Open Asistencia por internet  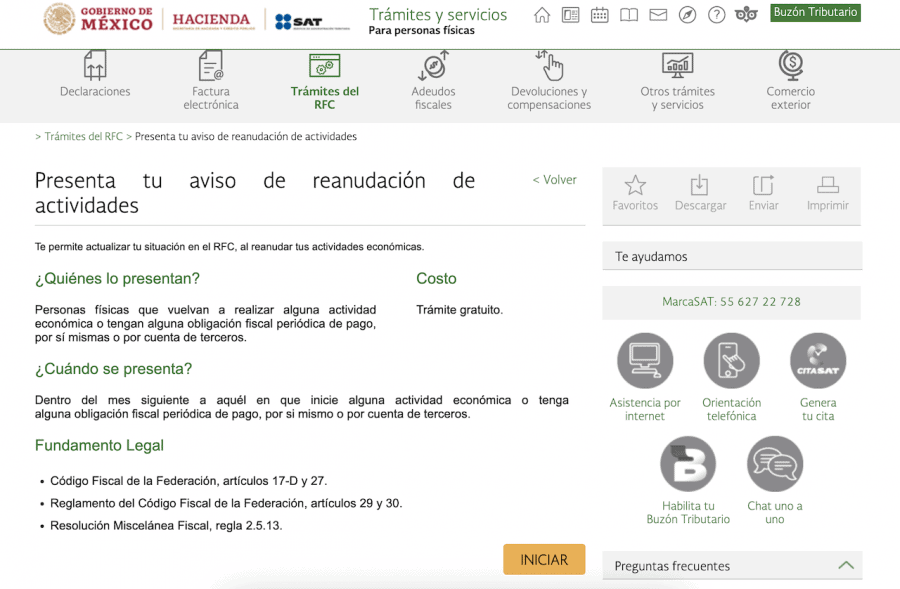click(x=644, y=360)
